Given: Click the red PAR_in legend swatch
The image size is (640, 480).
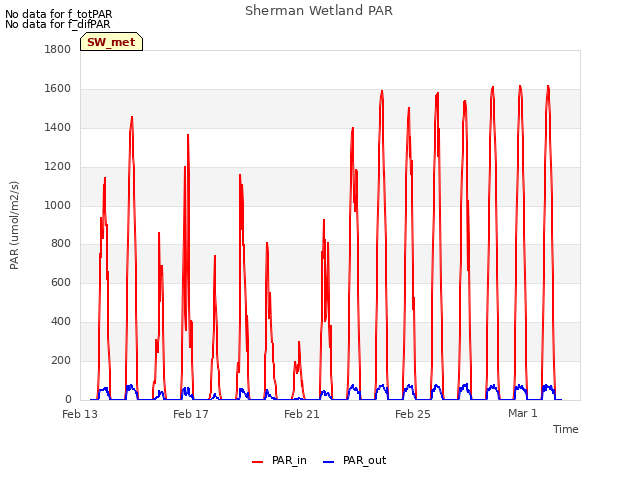Looking at the screenshot, I should pos(258,462).
